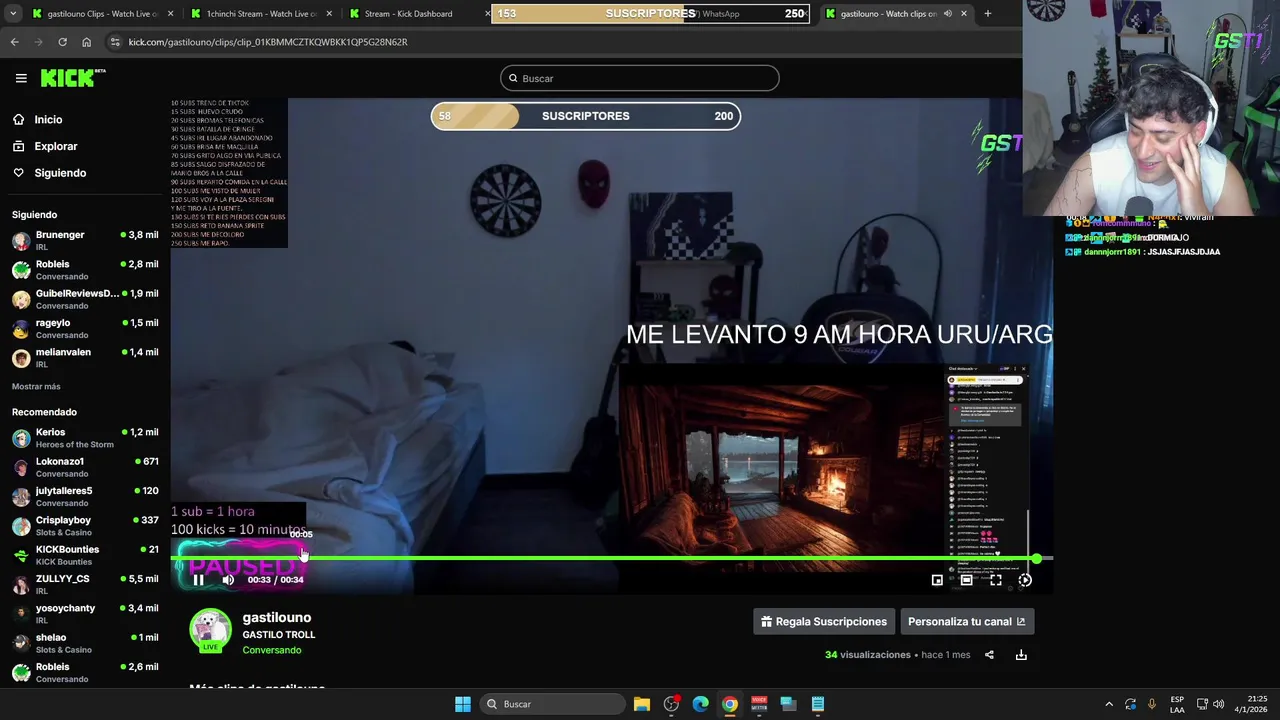Open playback speed settings icon

click(1025, 580)
